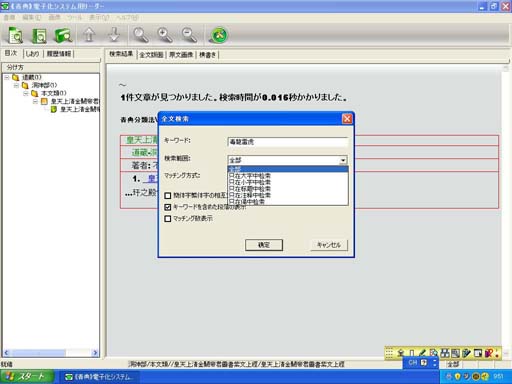Click the green folder search toolbar icon

63,35
